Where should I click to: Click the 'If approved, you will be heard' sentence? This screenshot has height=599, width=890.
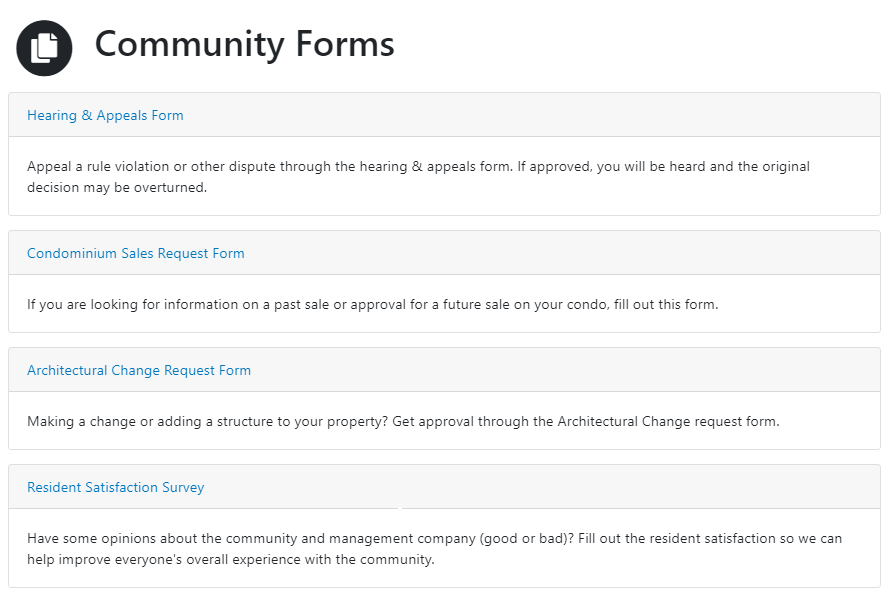[x=664, y=166]
